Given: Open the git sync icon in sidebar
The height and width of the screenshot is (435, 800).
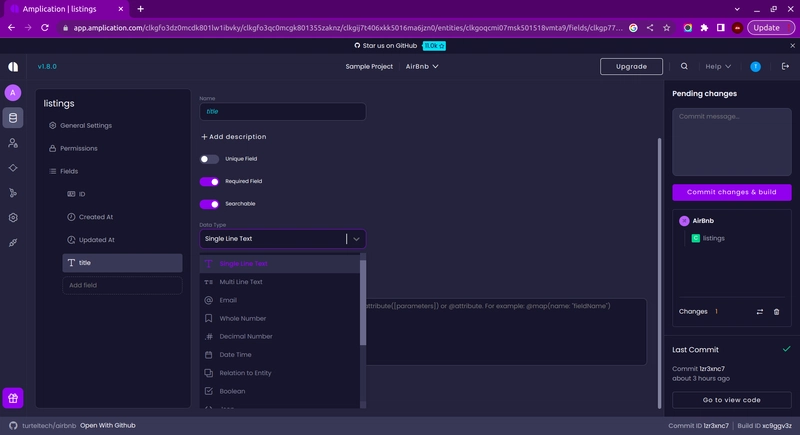Looking at the screenshot, I should click(x=13, y=193).
